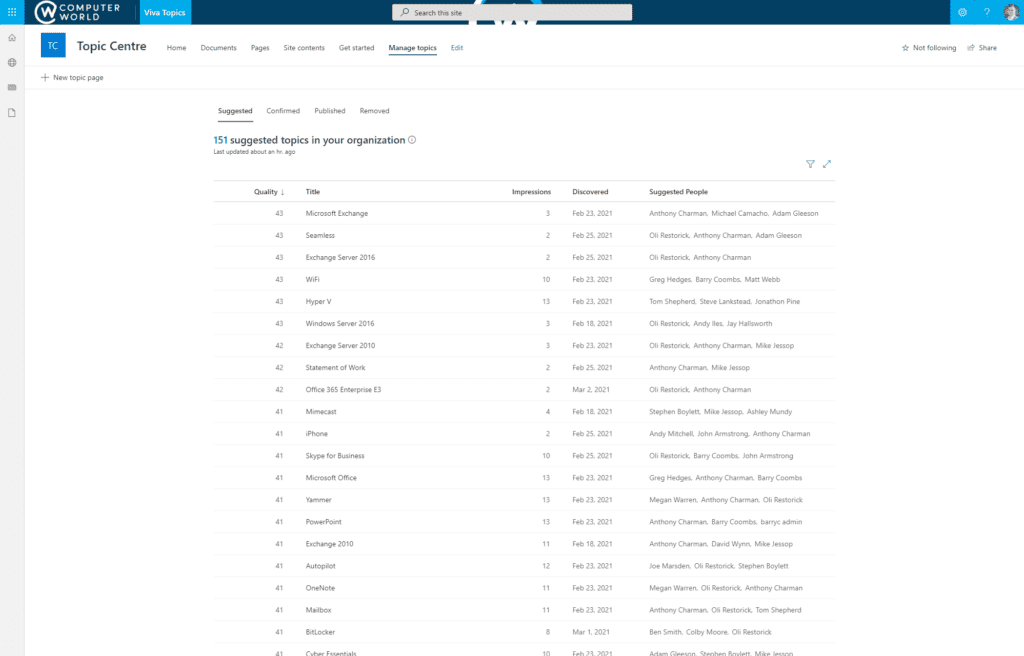The height and width of the screenshot is (656, 1024).
Task: Open the Autopilot topic
Action: pyautogui.click(x=320, y=566)
